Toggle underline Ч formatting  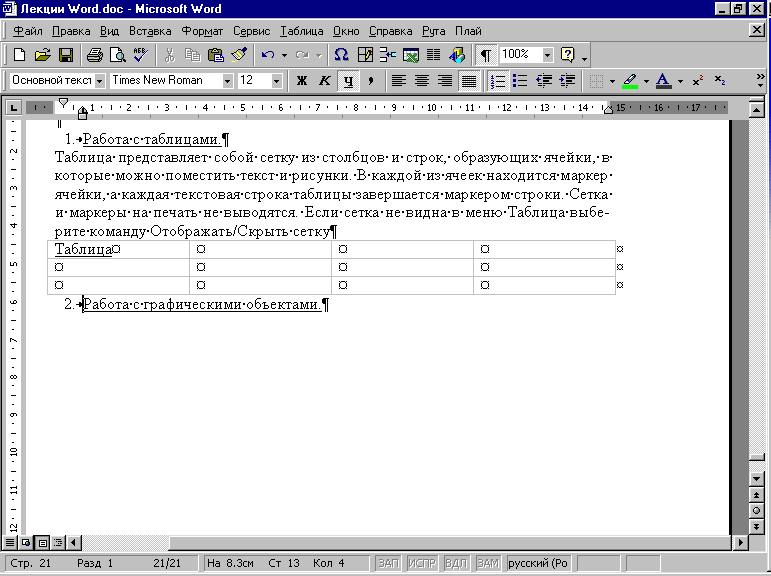click(x=348, y=81)
